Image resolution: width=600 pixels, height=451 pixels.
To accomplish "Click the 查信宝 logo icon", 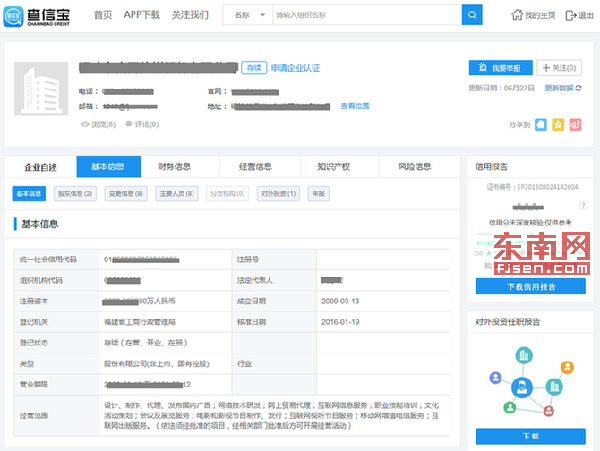I will click(x=13, y=16).
